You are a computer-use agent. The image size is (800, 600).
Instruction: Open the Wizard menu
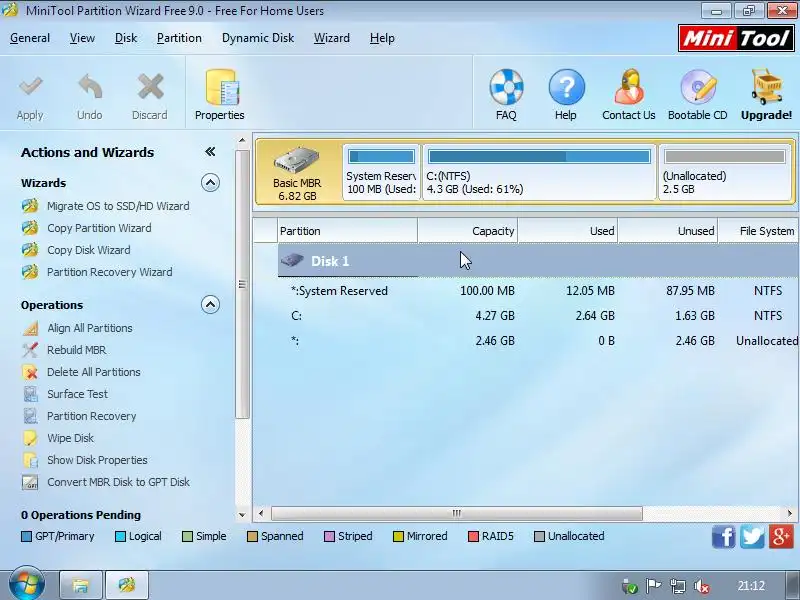(x=332, y=38)
